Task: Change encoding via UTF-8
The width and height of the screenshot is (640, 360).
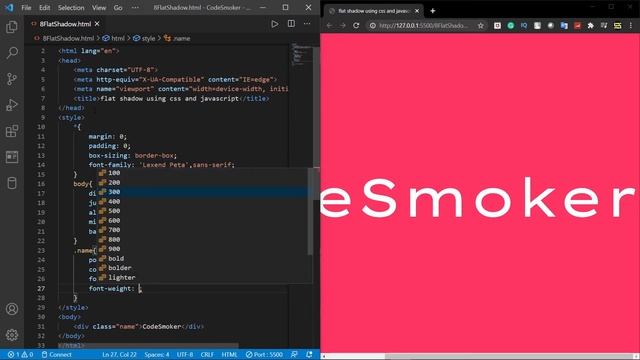Action: coord(185,354)
